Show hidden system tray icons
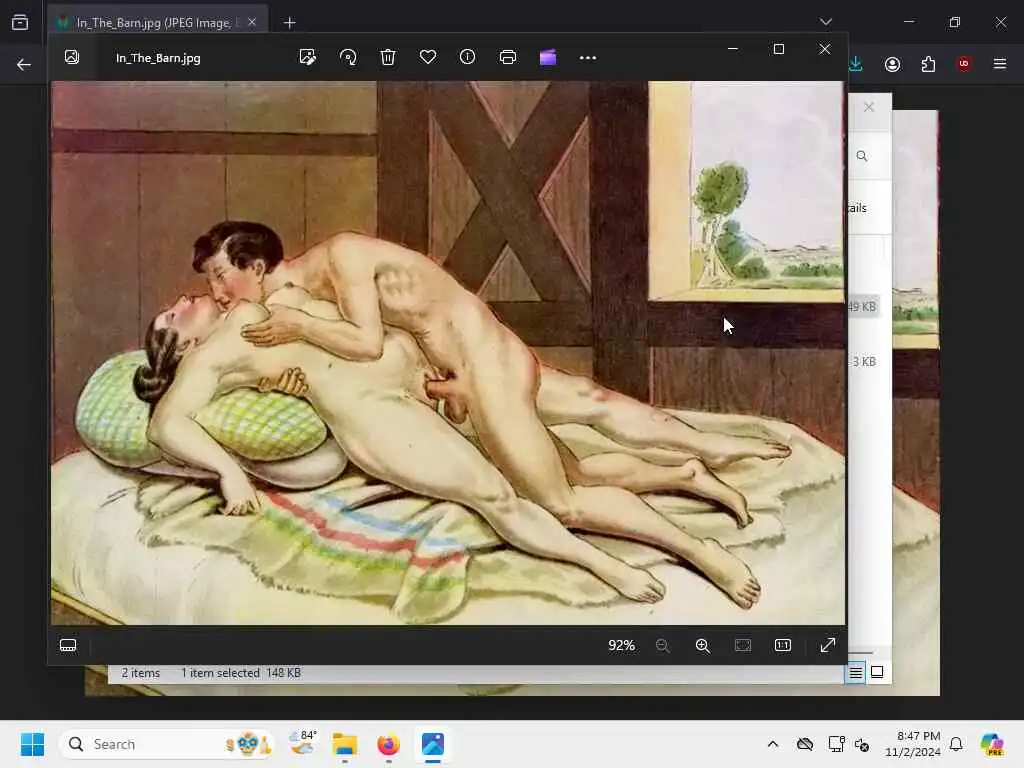The width and height of the screenshot is (1024, 768). (773, 744)
